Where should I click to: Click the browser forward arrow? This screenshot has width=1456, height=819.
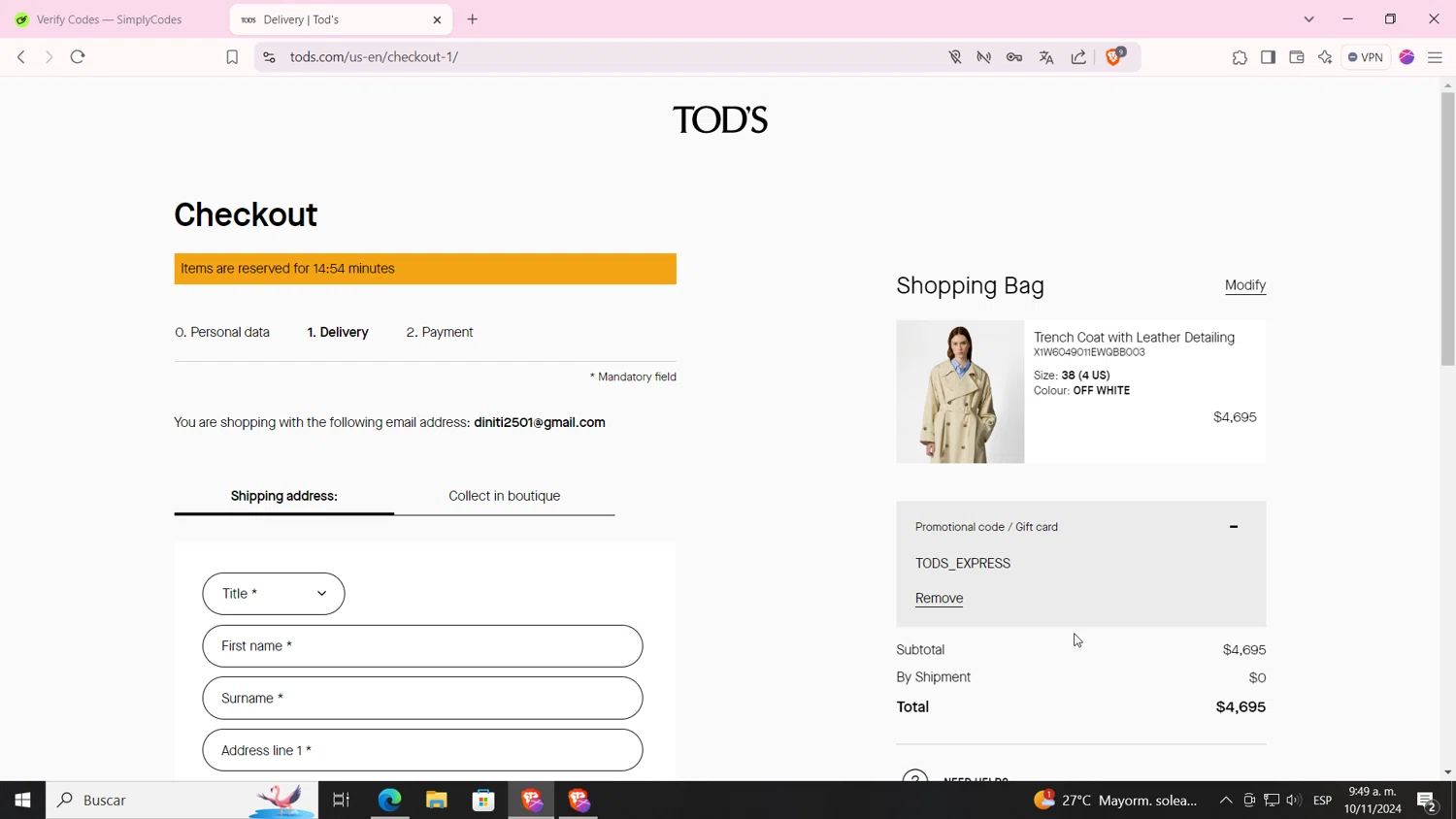click(49, 57)
